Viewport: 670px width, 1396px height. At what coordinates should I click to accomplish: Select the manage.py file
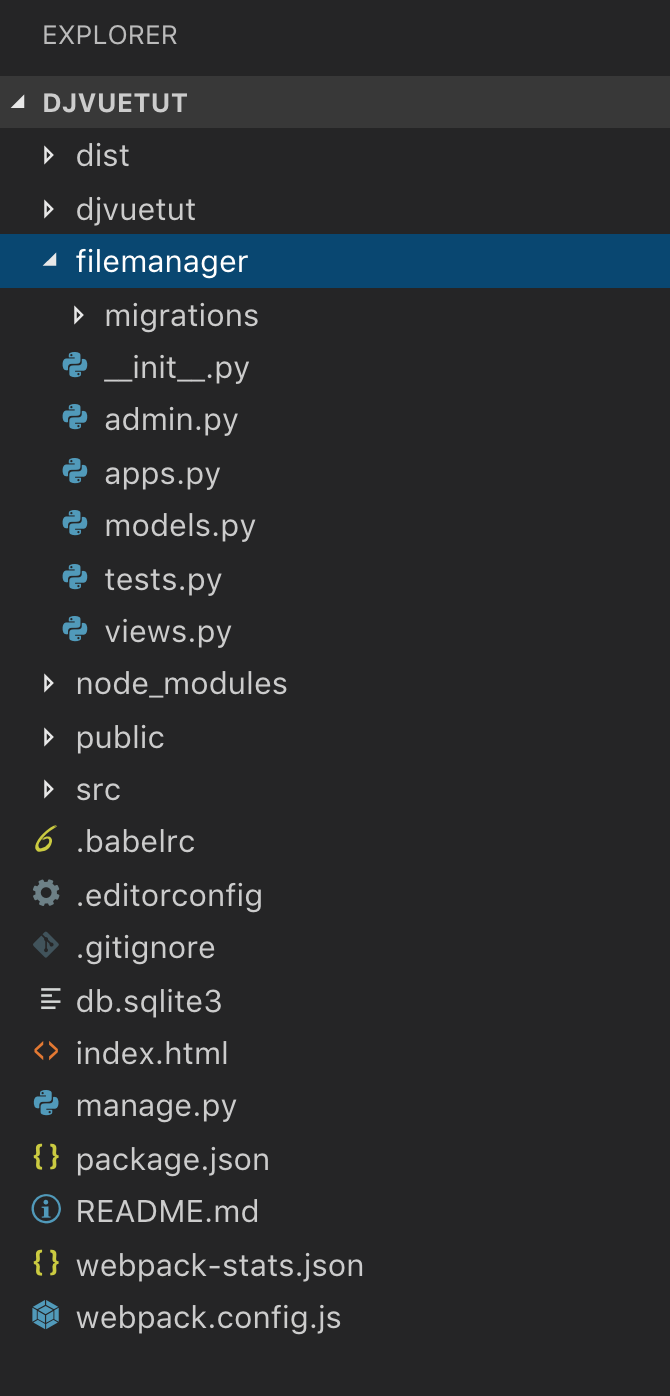[335, 1106]
